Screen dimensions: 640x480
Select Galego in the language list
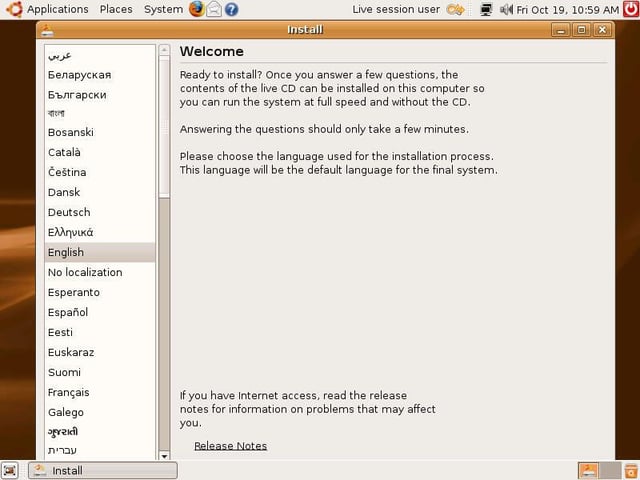tap(100, 412)
